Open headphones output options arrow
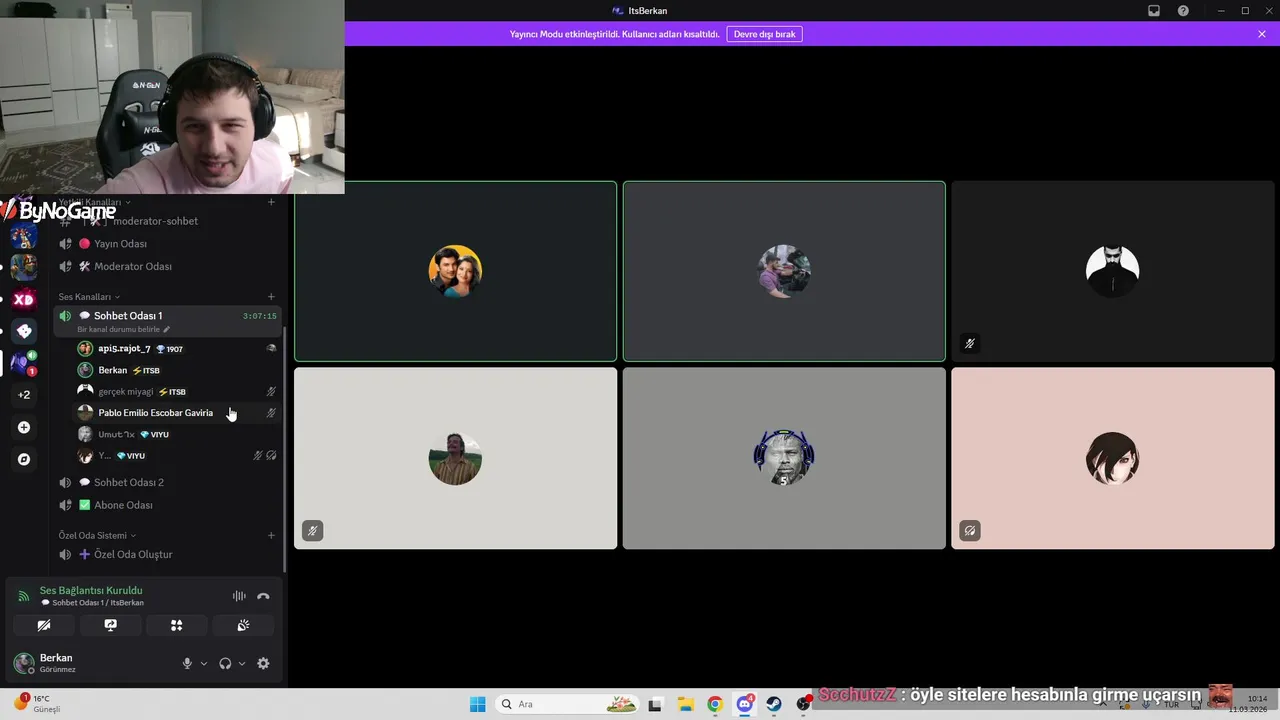The width and height of the screenshot is (1280, 720). [x=242, y=663]
